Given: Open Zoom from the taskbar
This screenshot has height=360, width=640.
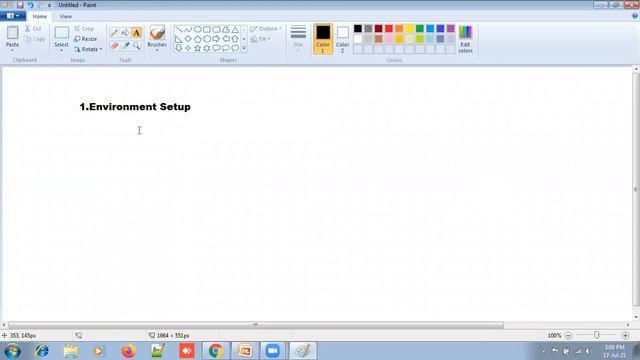Looking at the screenshot, I should tap(273, 351).
